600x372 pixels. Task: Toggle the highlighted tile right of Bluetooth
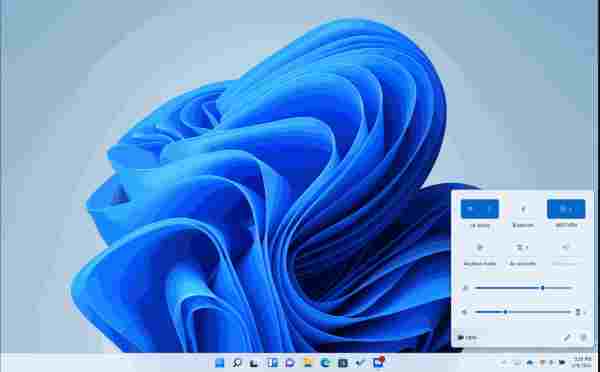click(x=566, y=209)
